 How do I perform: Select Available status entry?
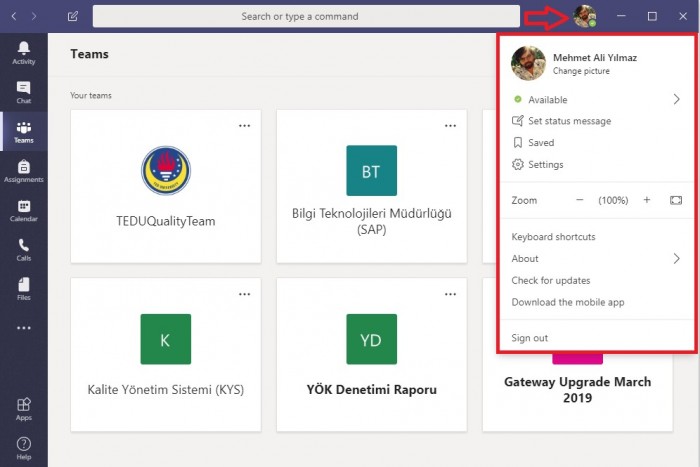click(597, 99)
